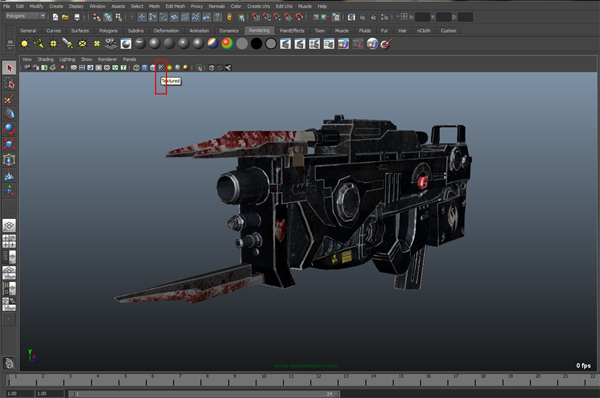Open the panel Shading menu
The height and width of the screenshot is (398, 600).
pos(46,59)
